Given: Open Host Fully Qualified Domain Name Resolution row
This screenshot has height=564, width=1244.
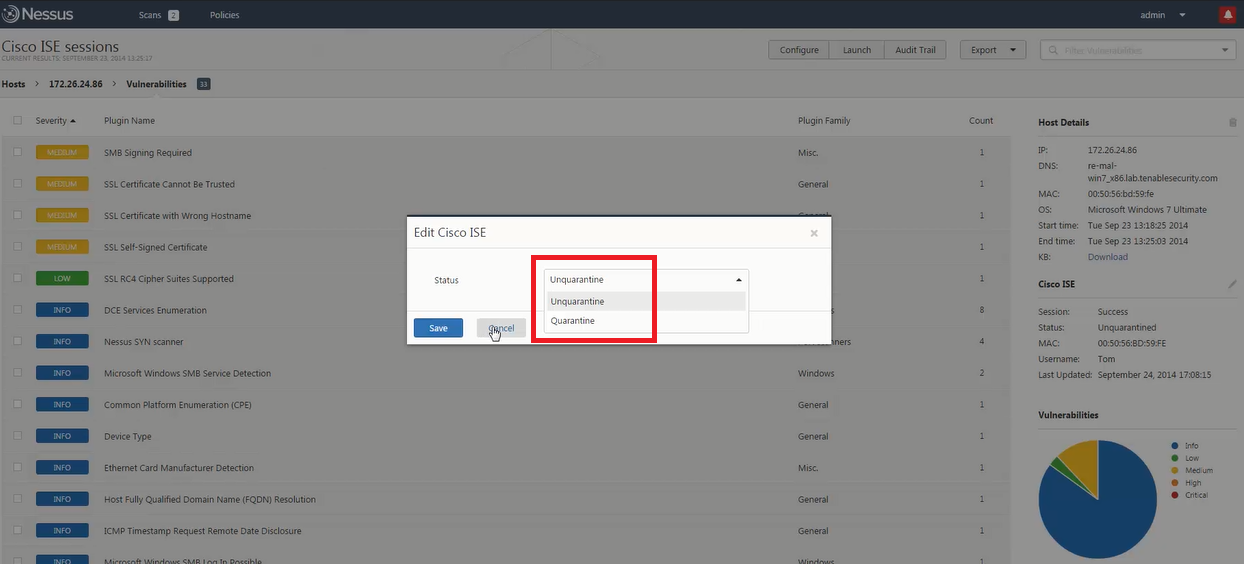Looking at the screenshot, I should point(504,499).
